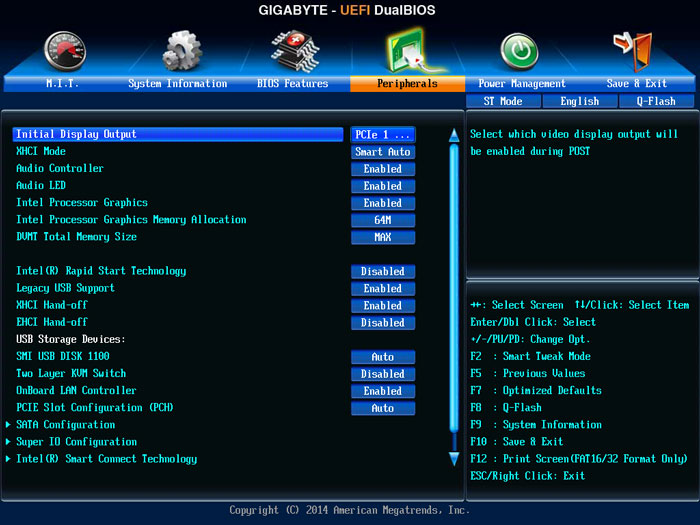700x525 pixels.
Task: Open the Initial Display Output PCIe 1 value
Action: 383,134
